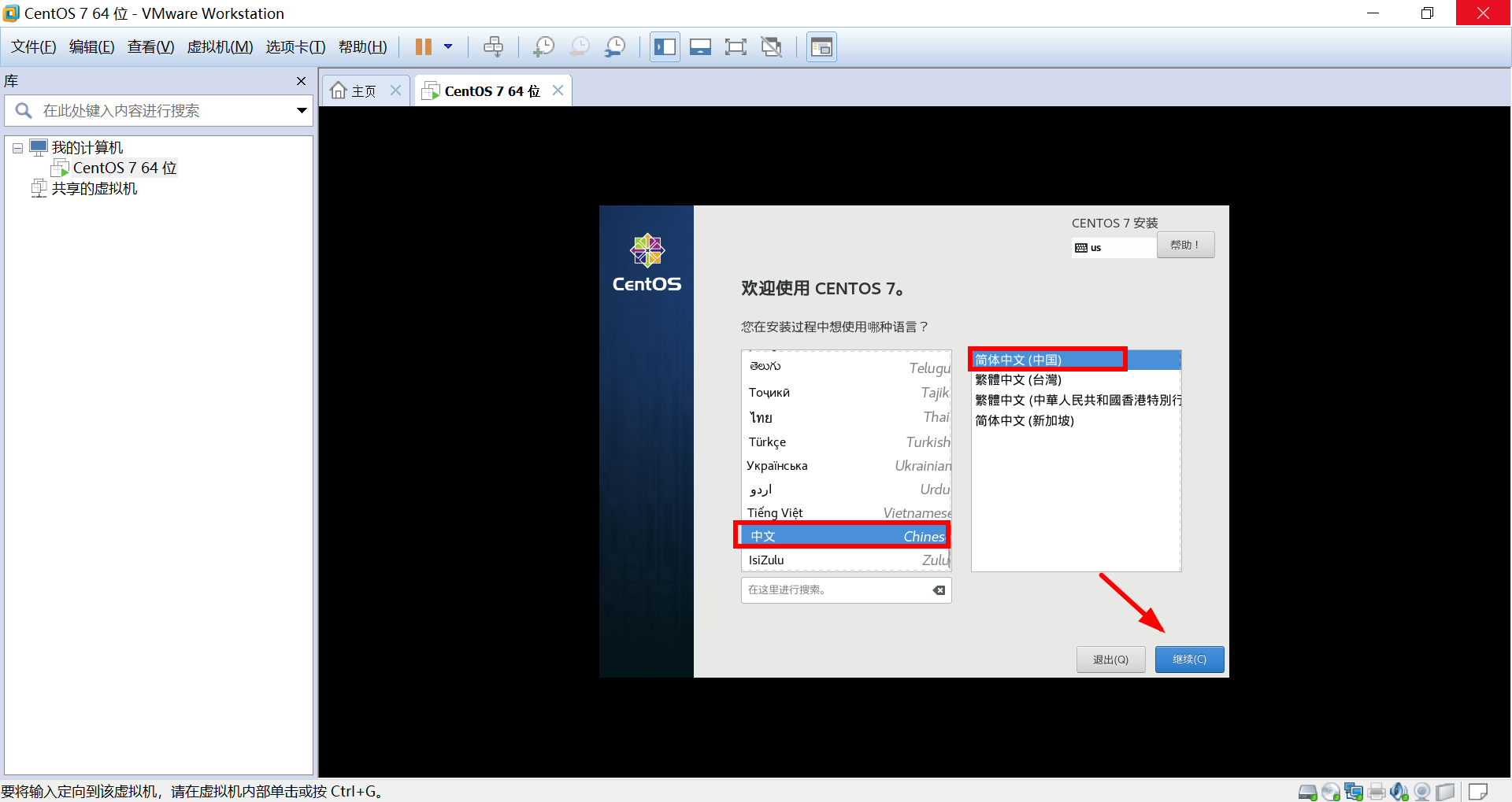The width and height of the screenshot is (1512, 802).
Task: Choose Thai in the language list
Action: [x=847, y=416]
